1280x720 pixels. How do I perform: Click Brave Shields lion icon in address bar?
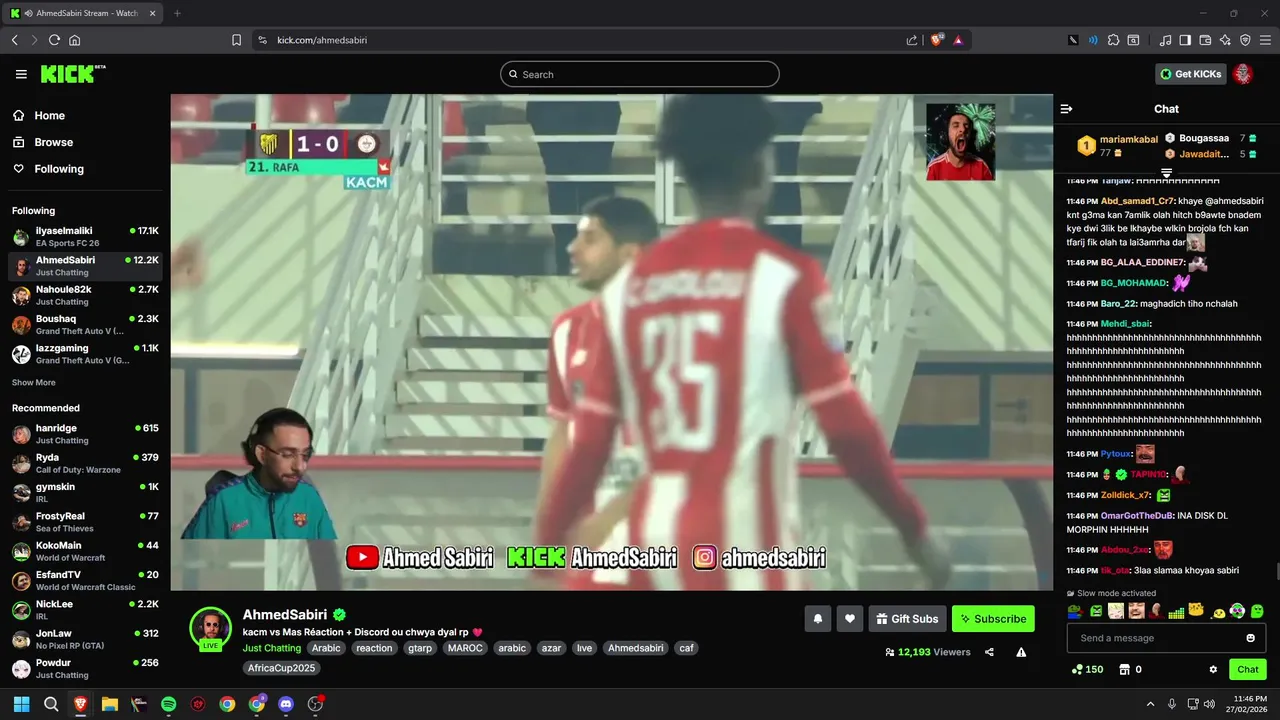937,40
